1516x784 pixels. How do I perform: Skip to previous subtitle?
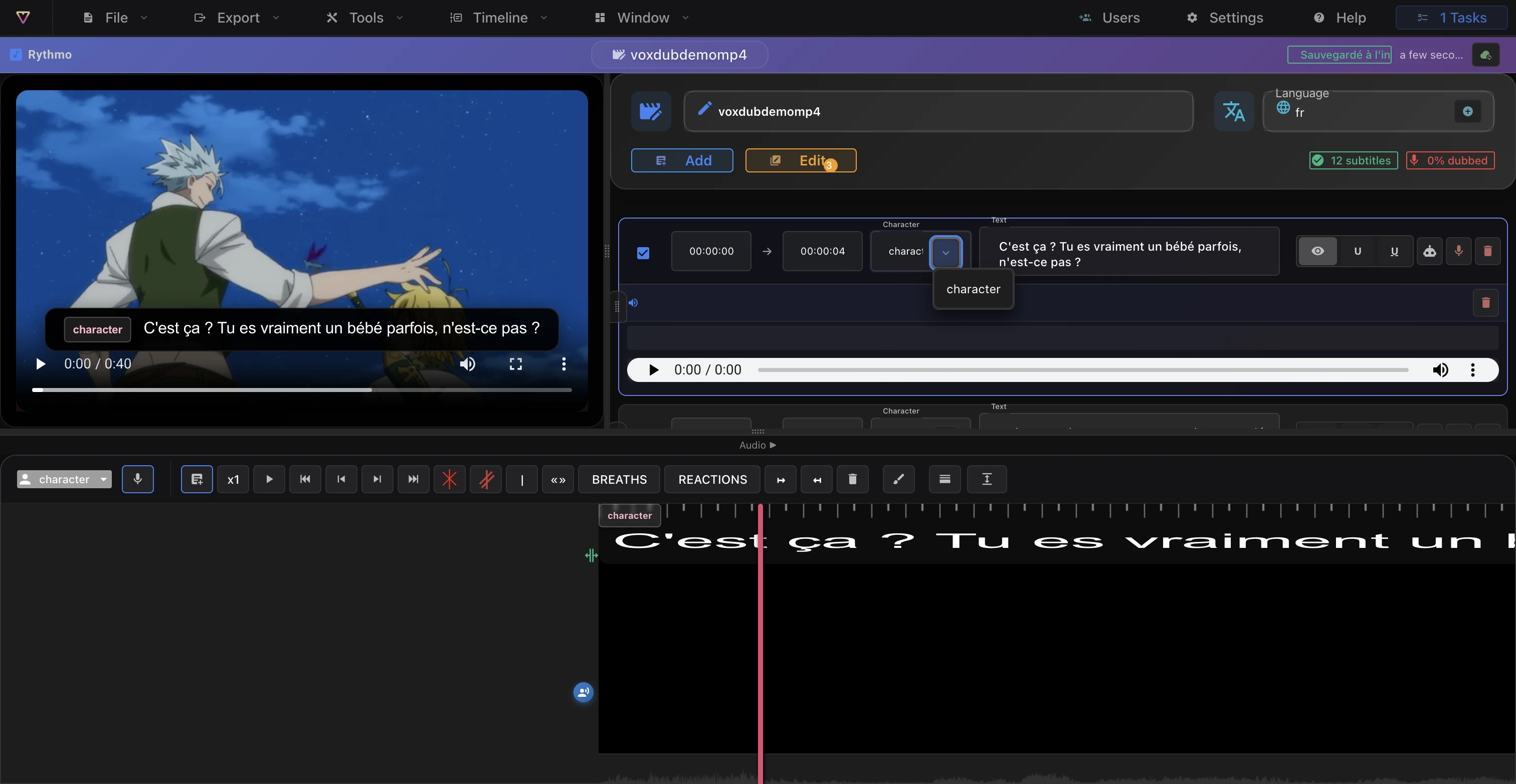(341, 479)
